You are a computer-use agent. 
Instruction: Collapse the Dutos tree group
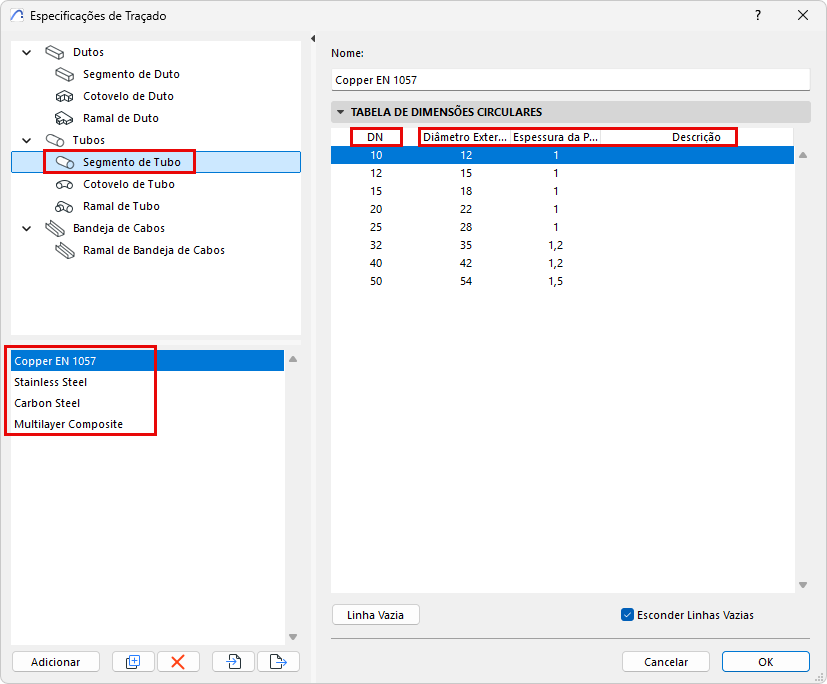[27, 52]
